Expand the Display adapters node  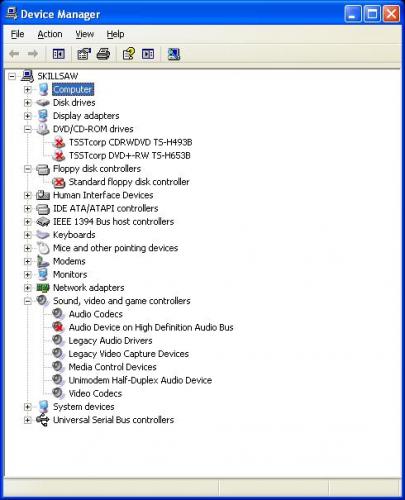28,116
